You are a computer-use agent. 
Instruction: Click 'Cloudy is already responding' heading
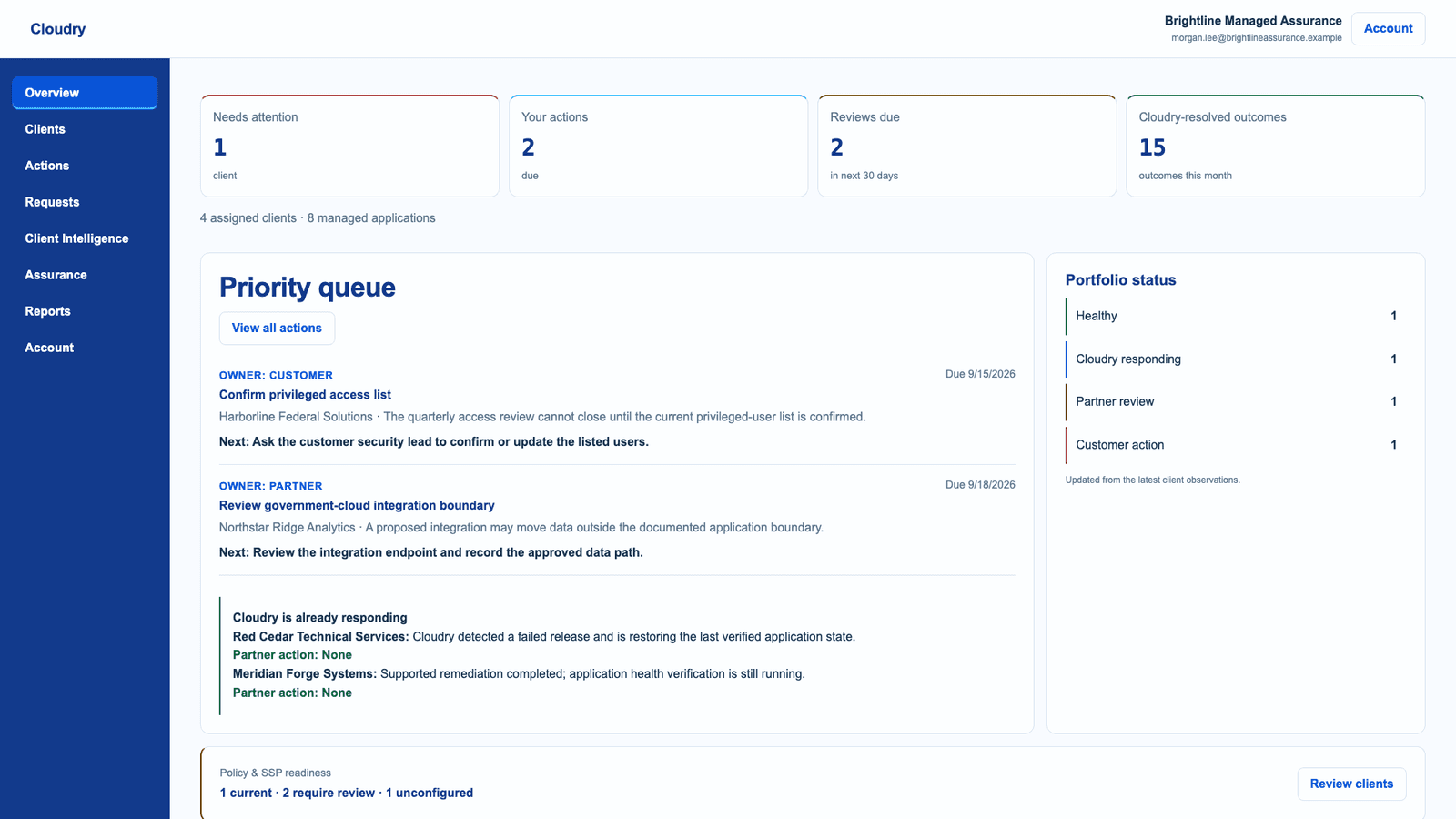point(319,618)
